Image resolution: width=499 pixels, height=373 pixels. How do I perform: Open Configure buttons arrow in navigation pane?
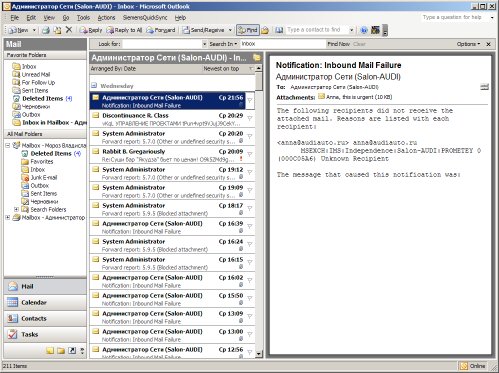(82, 350)
